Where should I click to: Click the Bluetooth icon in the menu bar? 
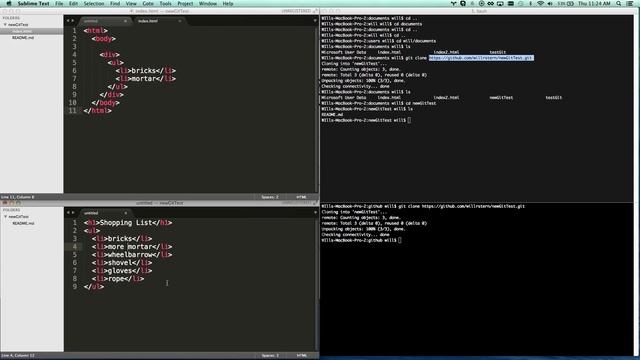[531, 3]
